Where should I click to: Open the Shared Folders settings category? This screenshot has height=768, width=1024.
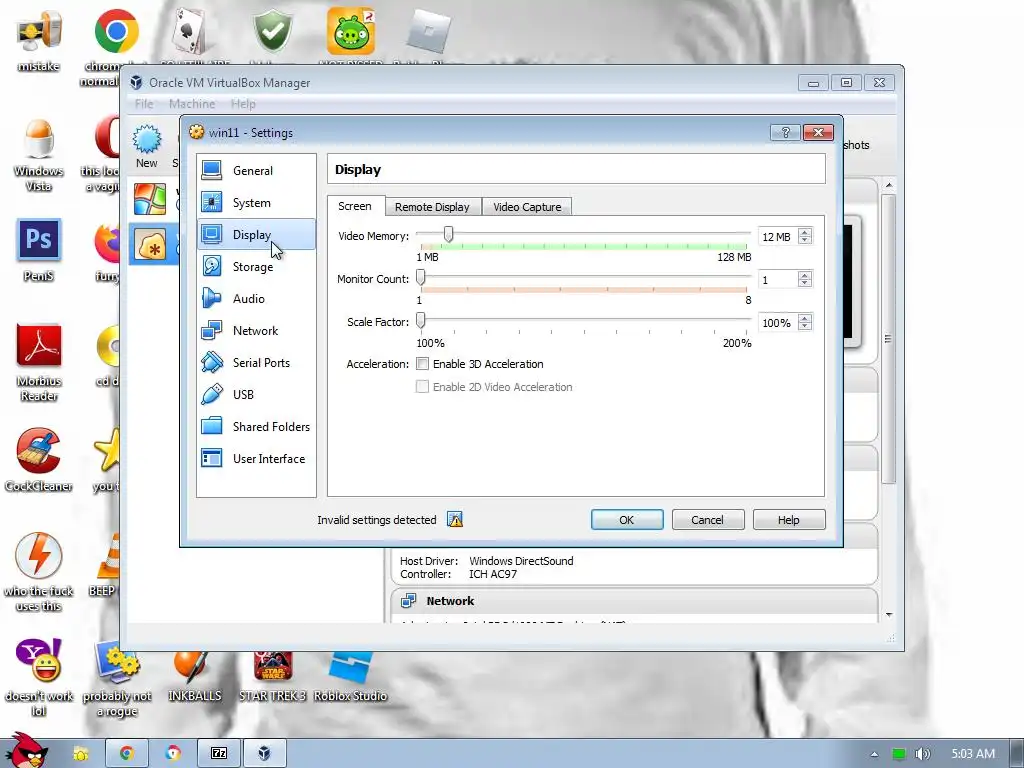(256, 426)
